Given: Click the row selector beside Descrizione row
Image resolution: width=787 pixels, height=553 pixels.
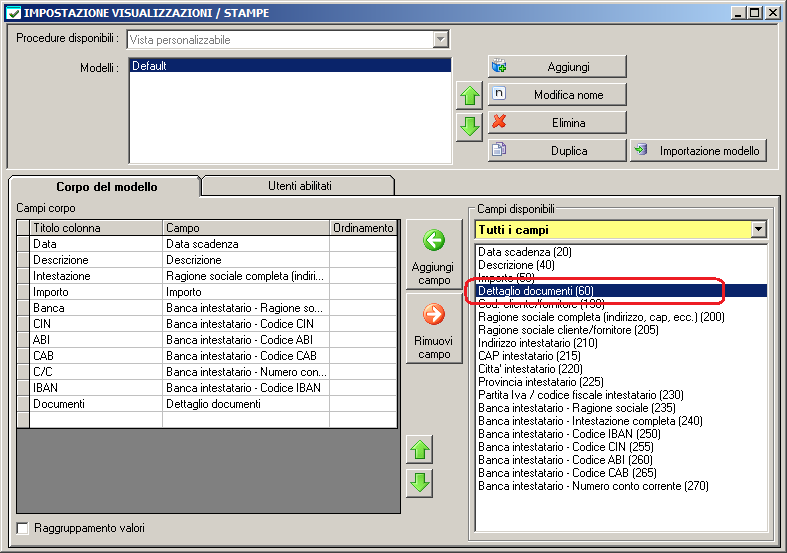Looking at the screenshot, I should [23, 260].
